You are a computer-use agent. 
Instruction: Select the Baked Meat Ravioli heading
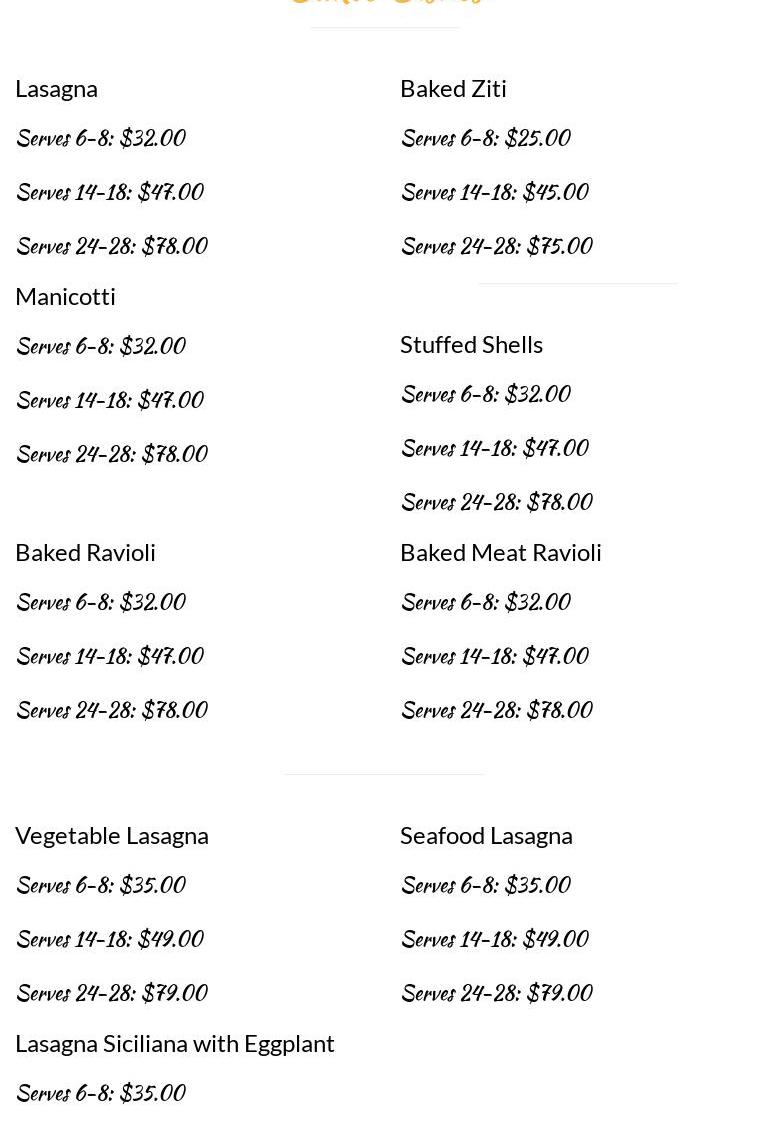tap(501, 552)
